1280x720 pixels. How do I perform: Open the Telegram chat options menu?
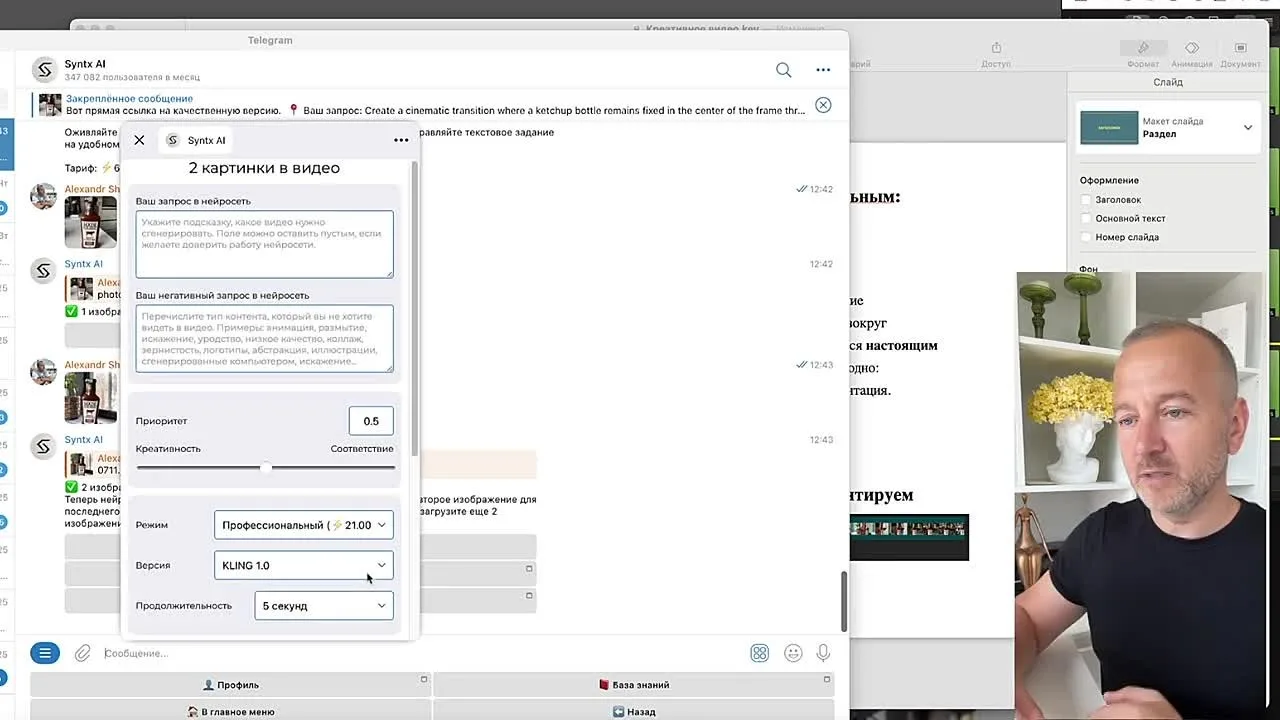tap(823, 70)
